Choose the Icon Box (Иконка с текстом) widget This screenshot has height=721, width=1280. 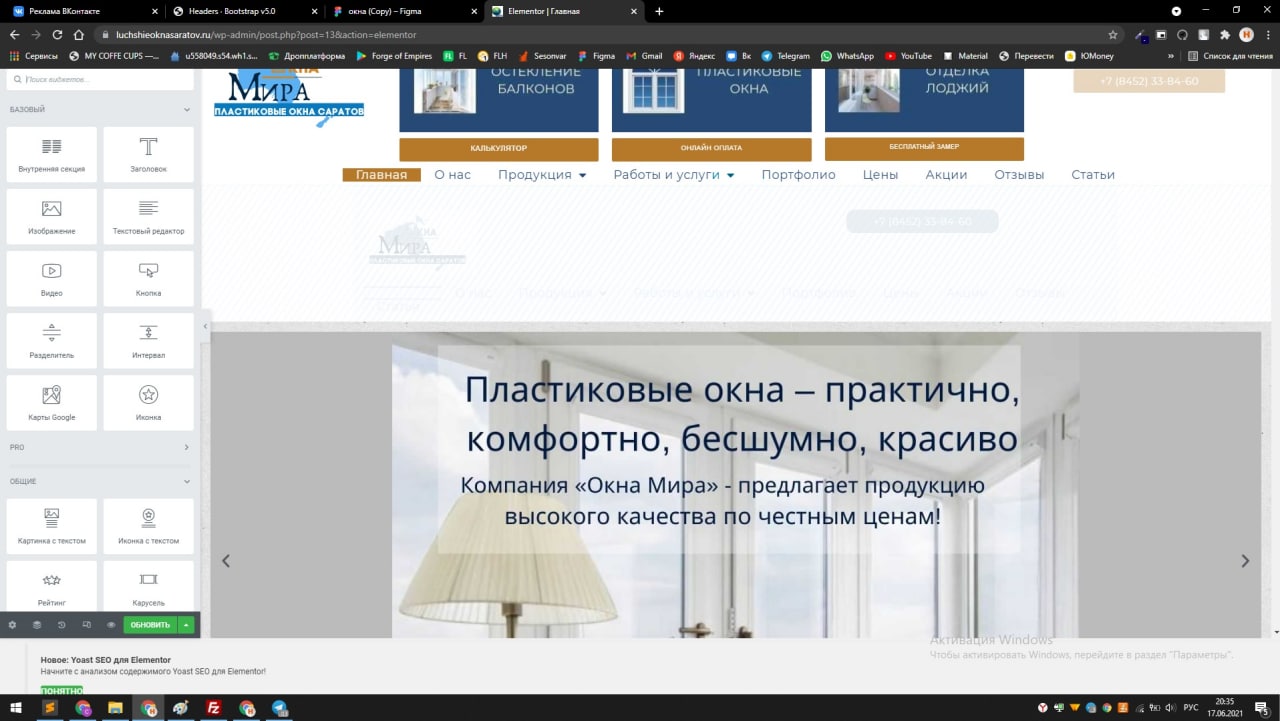(x=148, y=526)
